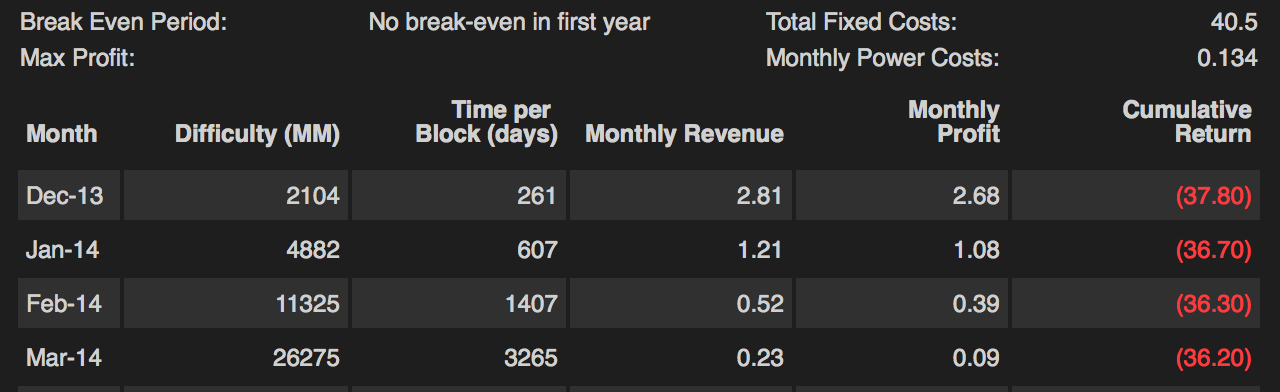The height and width of the screenshot is (392, 1280).
Task: Click difficulty value 2104
Action: pos(314,196)
